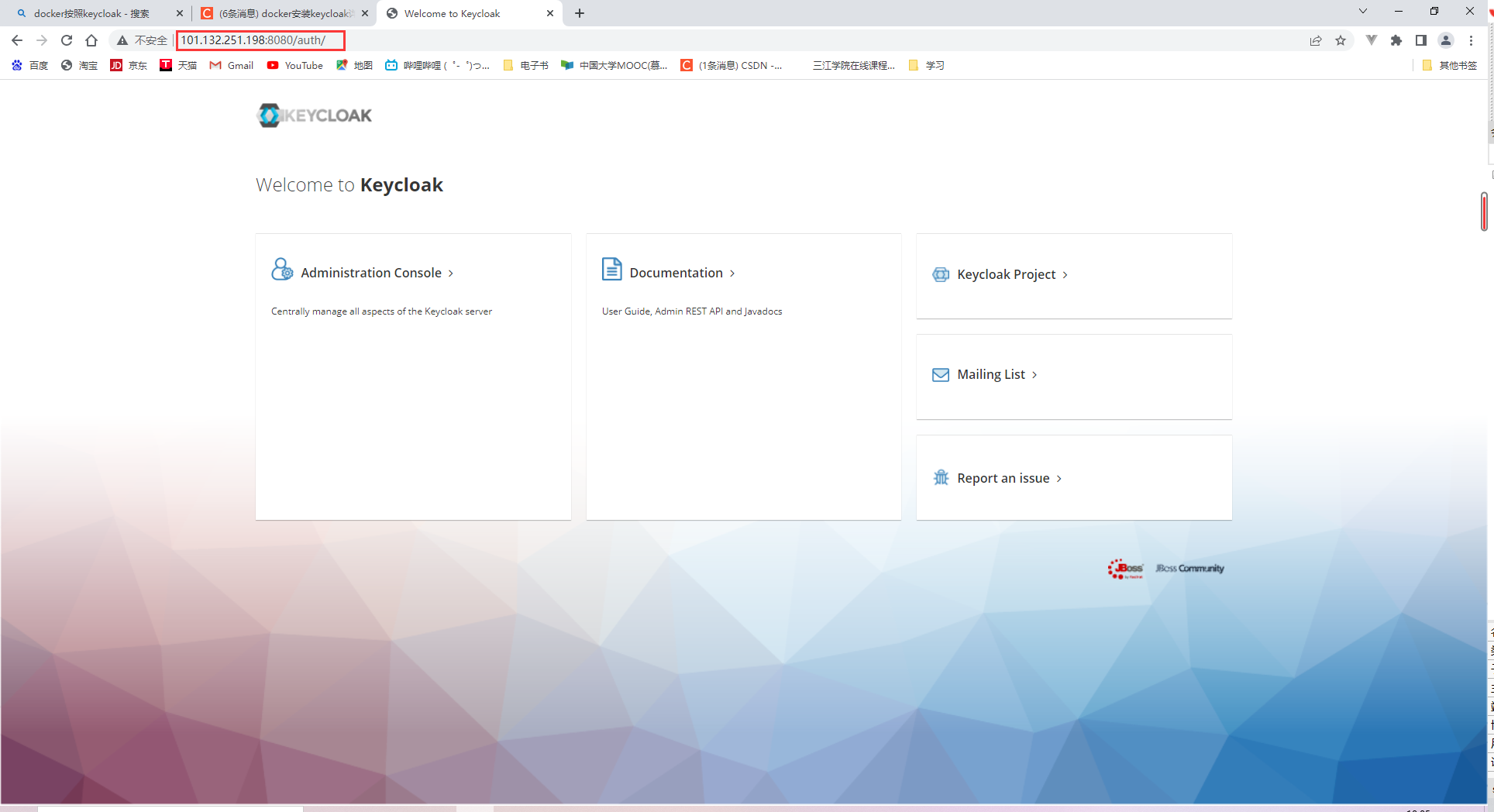Open the 中国大学MOOC bookmark
This screenshot has height=812, width=1494.
coord(614,66)
